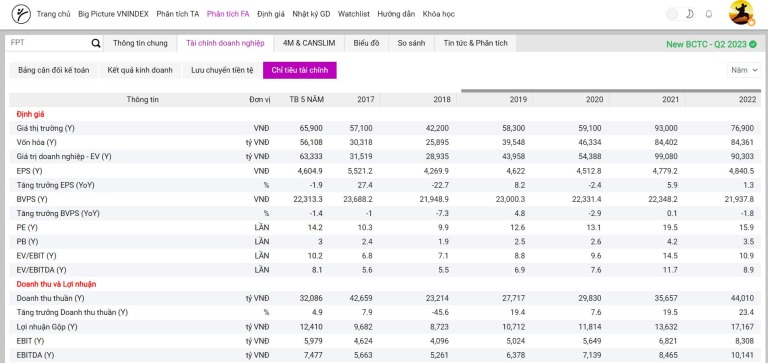The image size is (768, 363).
Task: Click the TB 5 NĂM column header
Action: coord(307,99)
